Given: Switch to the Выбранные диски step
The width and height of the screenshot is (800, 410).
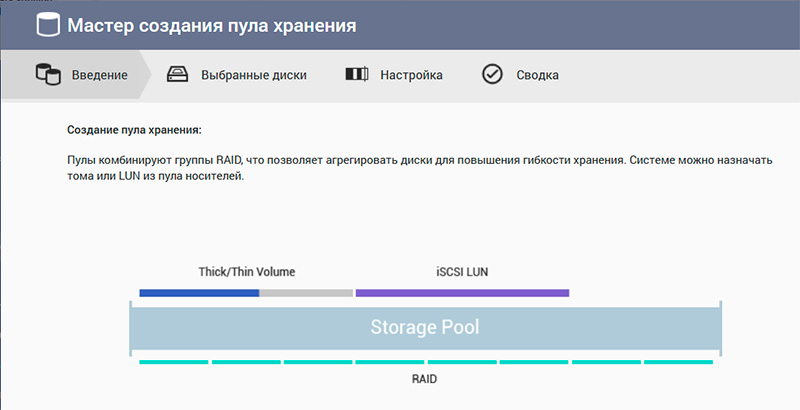Looking at the screenshot, I should [x=253, y=75].
